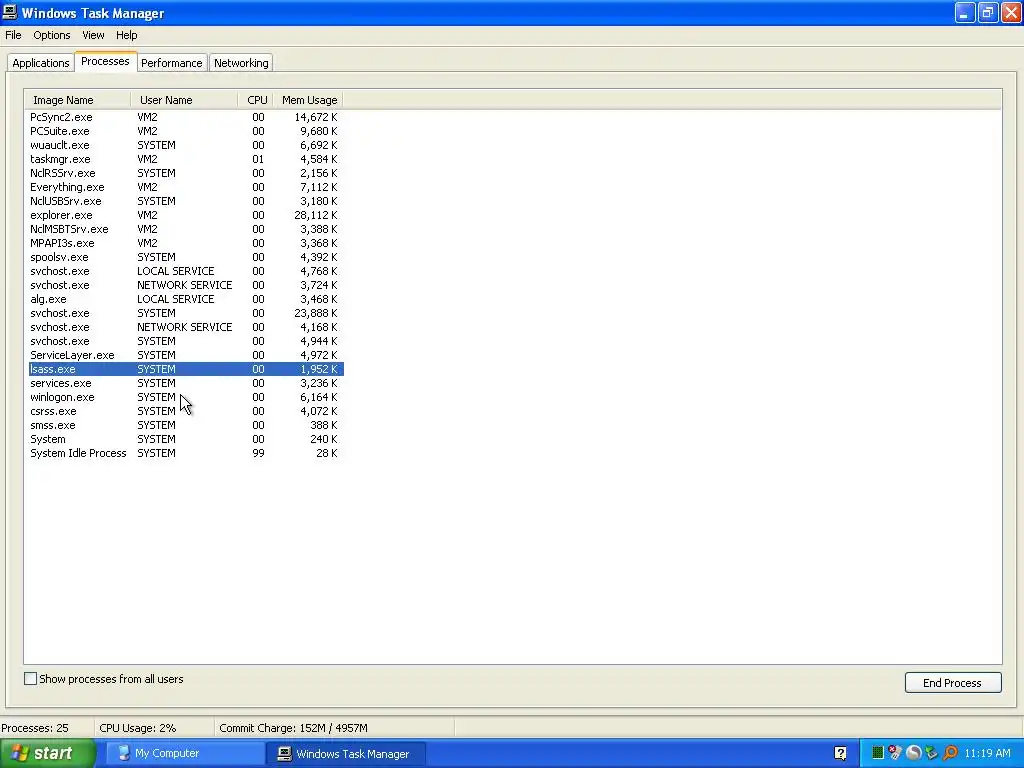1024x768 pixels.
Task: Select the spoolsv.exe process
Action: click(186, 257)
